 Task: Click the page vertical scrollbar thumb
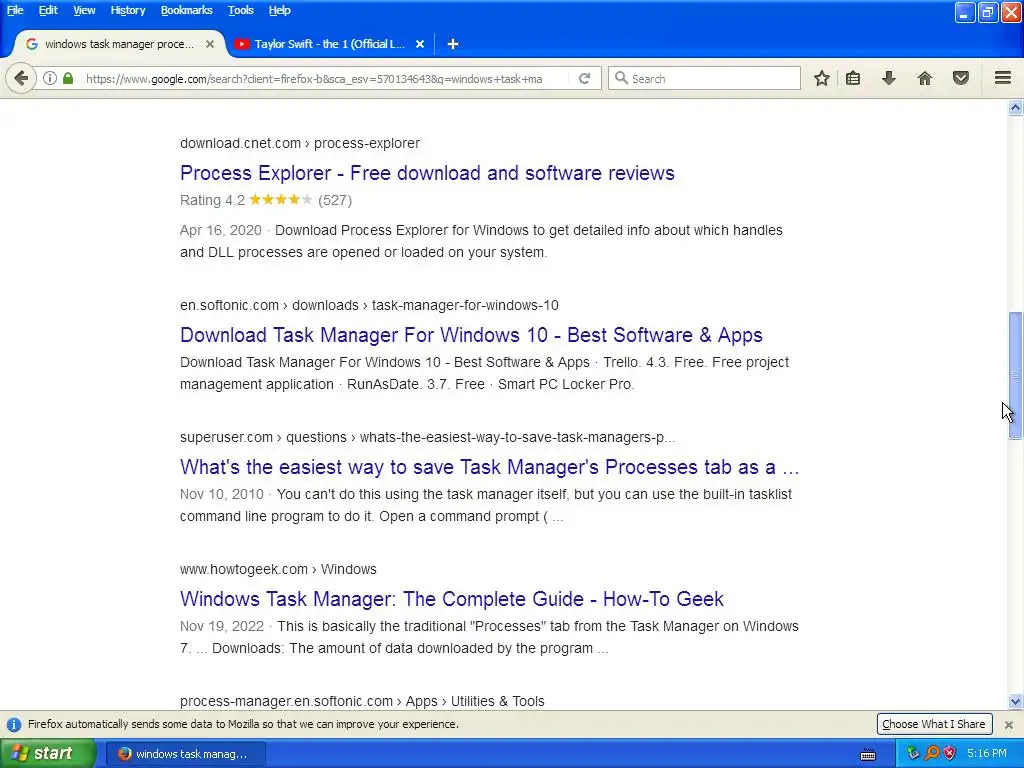pos(1015,376)
